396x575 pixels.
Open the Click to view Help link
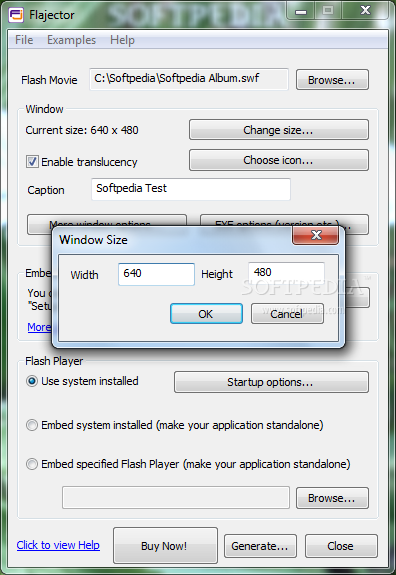[x=58, y=545]
